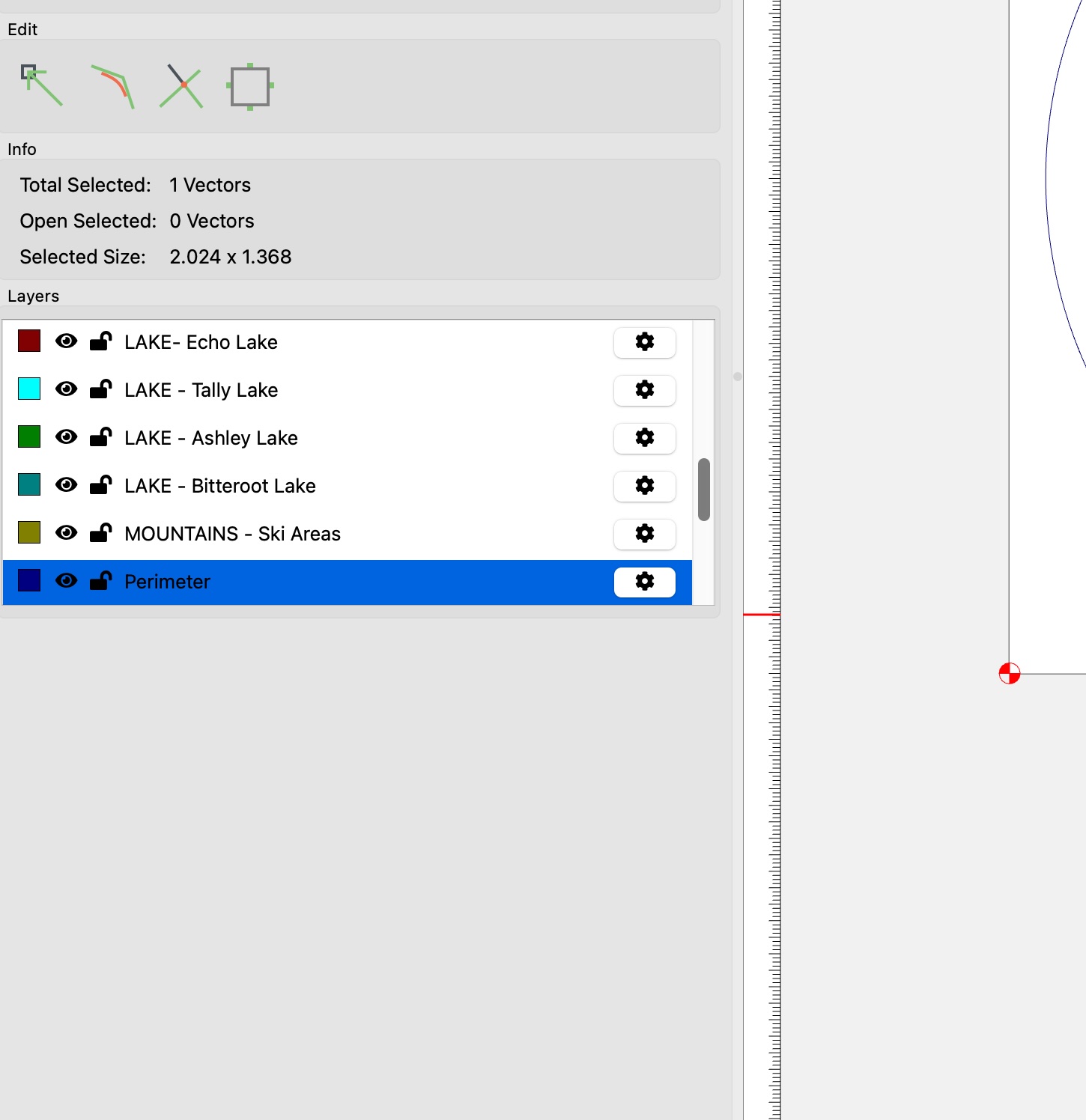Hide the LAKE - Ashley Lake layer
1086x1120 pixels.
pyautogui.click(x=67, y=437)
